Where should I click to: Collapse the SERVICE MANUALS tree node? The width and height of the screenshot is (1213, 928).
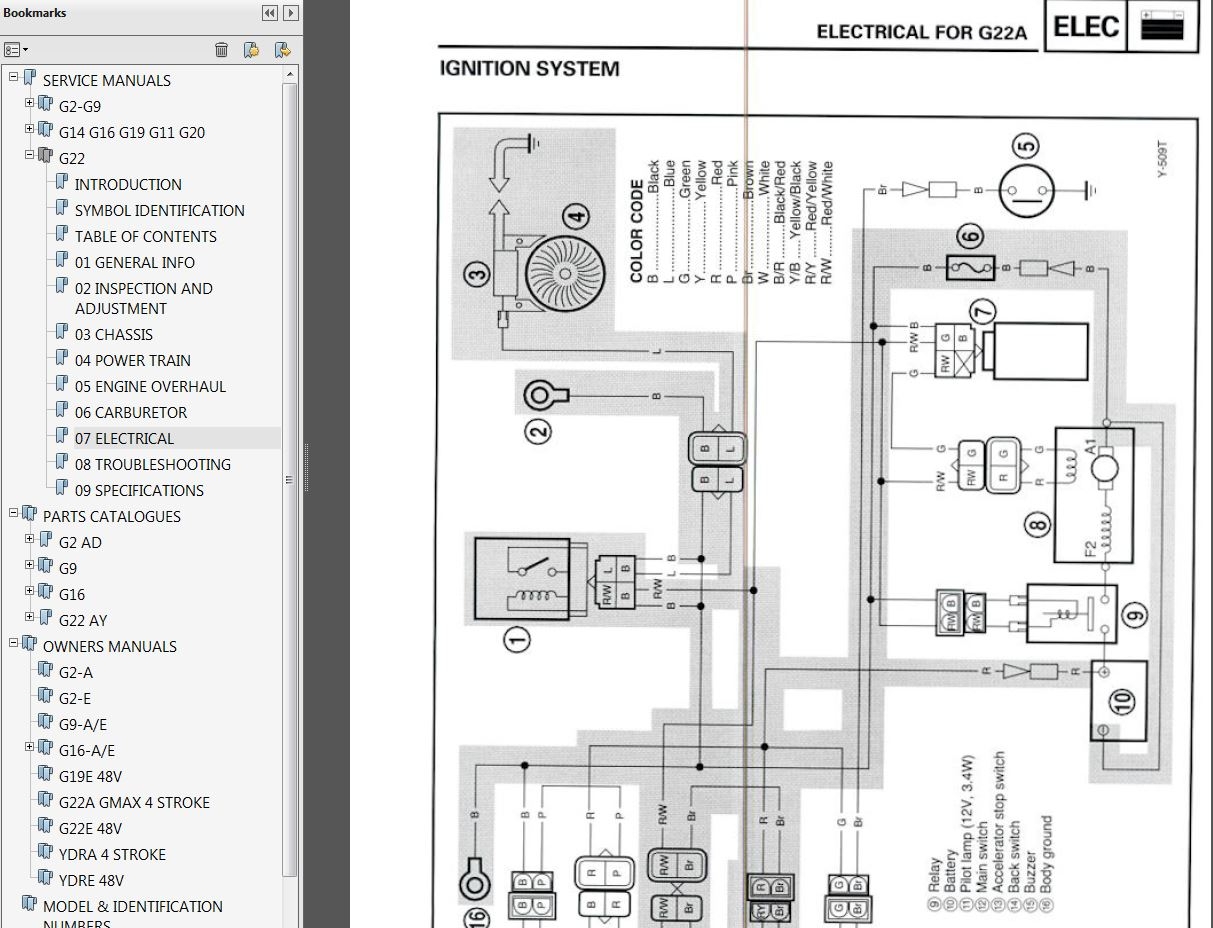14,77
